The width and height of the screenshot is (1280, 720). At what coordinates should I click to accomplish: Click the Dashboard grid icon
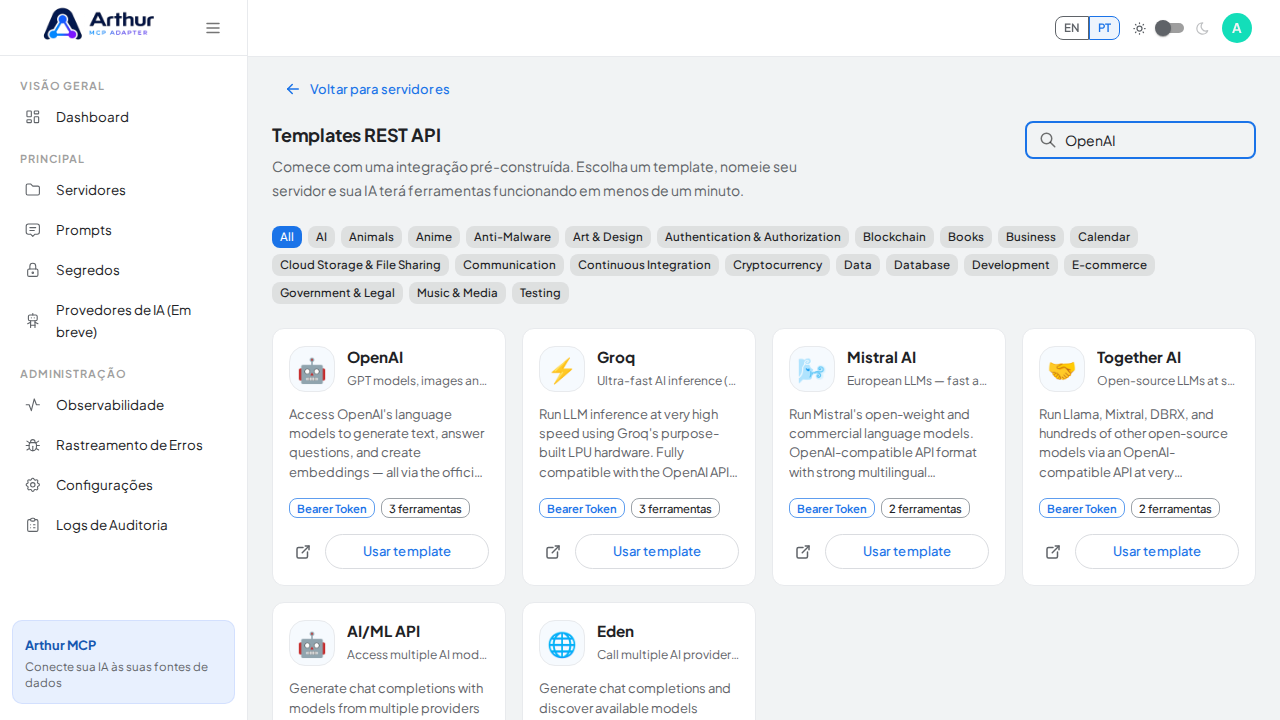[33, 117]
